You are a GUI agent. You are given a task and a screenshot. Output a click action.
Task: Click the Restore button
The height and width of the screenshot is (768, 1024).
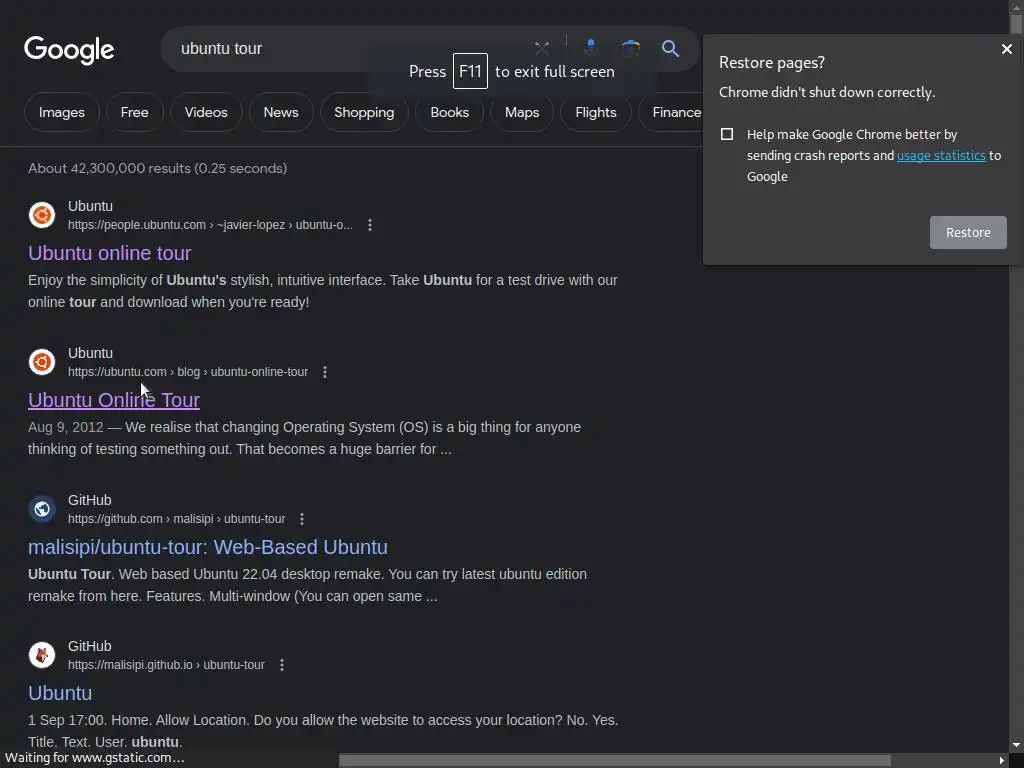click(x=968, y=232)
